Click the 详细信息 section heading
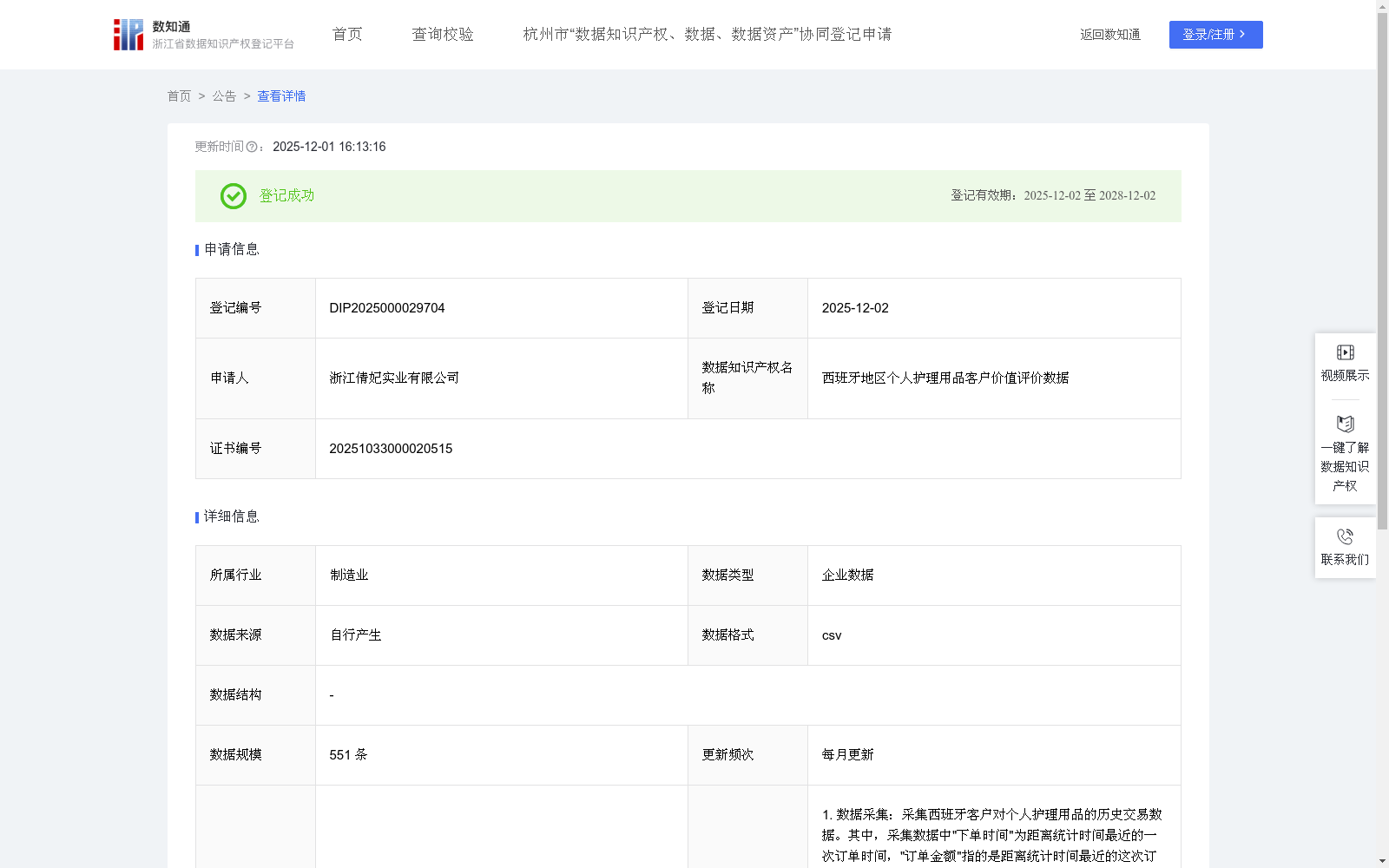1389x868 pixels. pyautogui.click(x=232, y=517)
